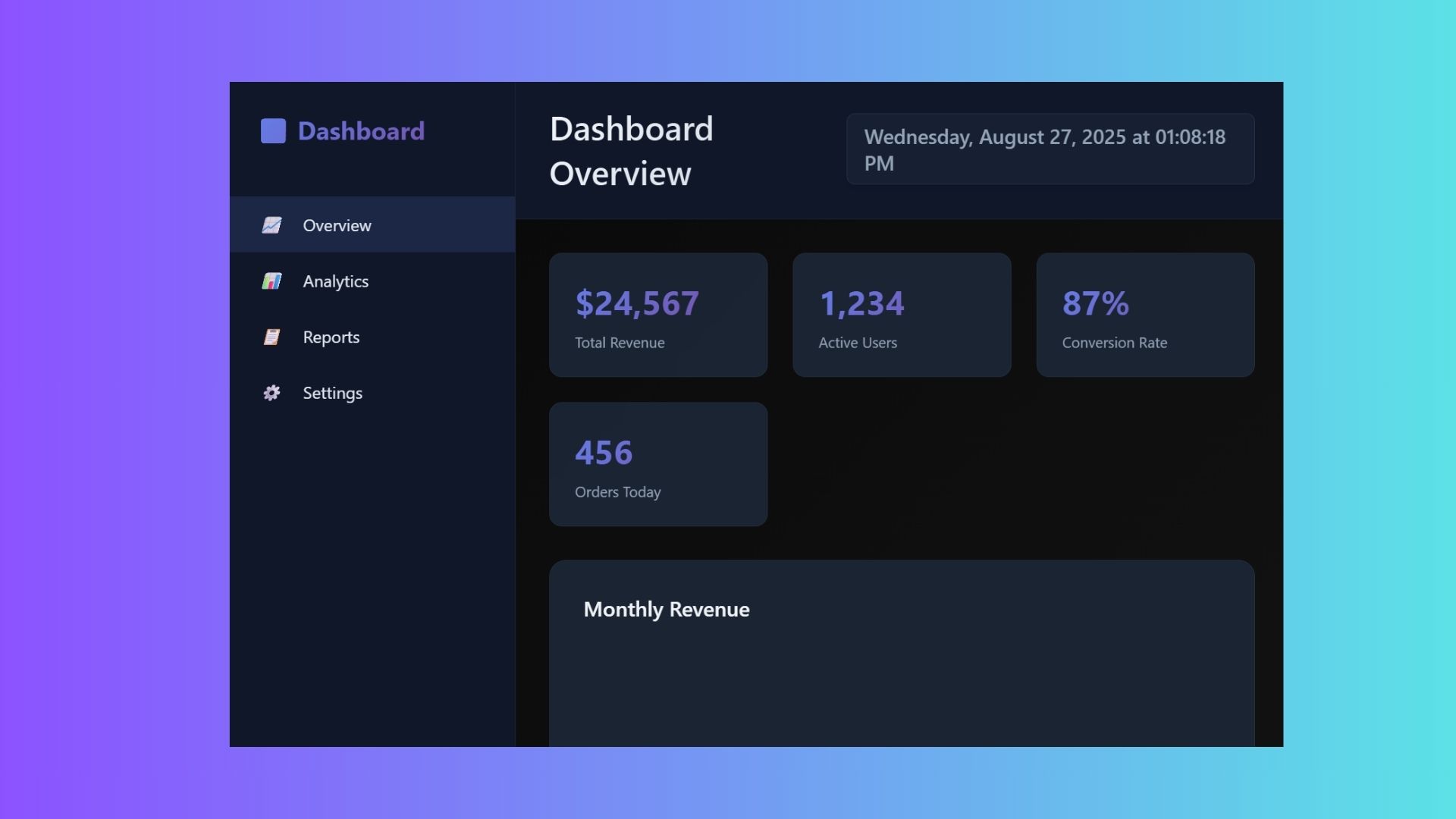The image size is (1456, 819).
Task: Click the Reports notepad icon
Action: (x=271, y=337)
